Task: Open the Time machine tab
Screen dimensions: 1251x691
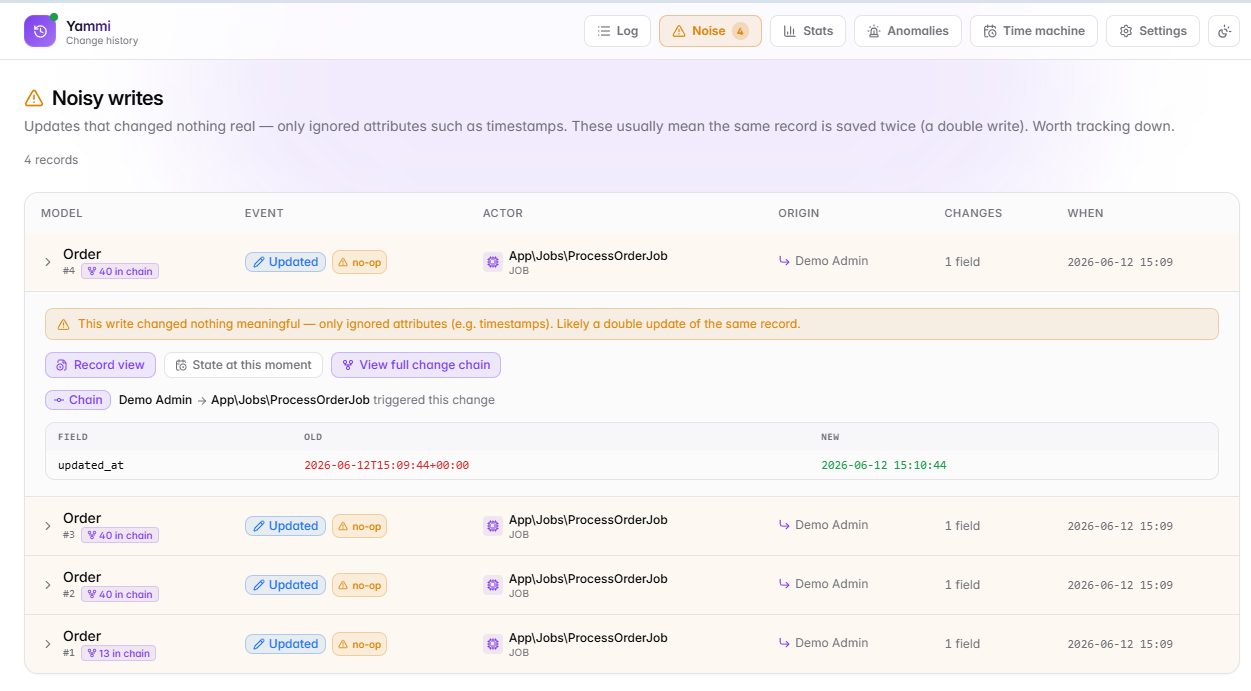Action: [x=1034, y=31]
